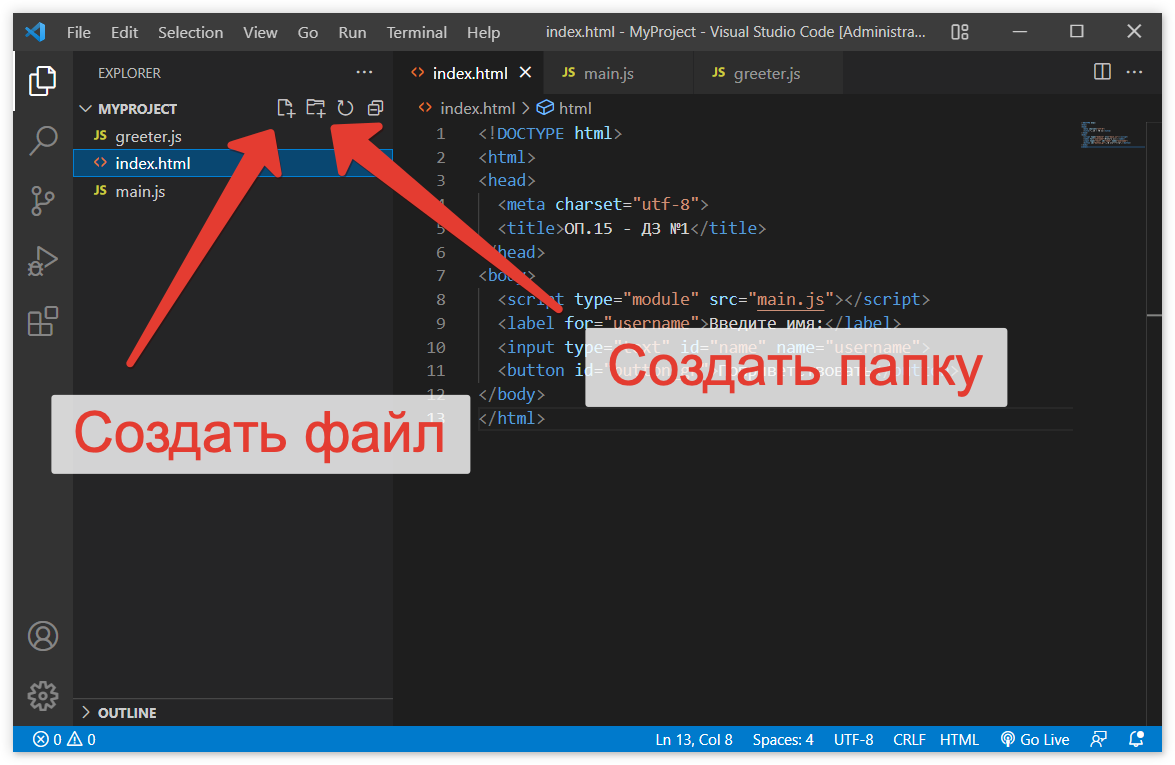Open the Manage gear settings icon

[x=42, y=695]
